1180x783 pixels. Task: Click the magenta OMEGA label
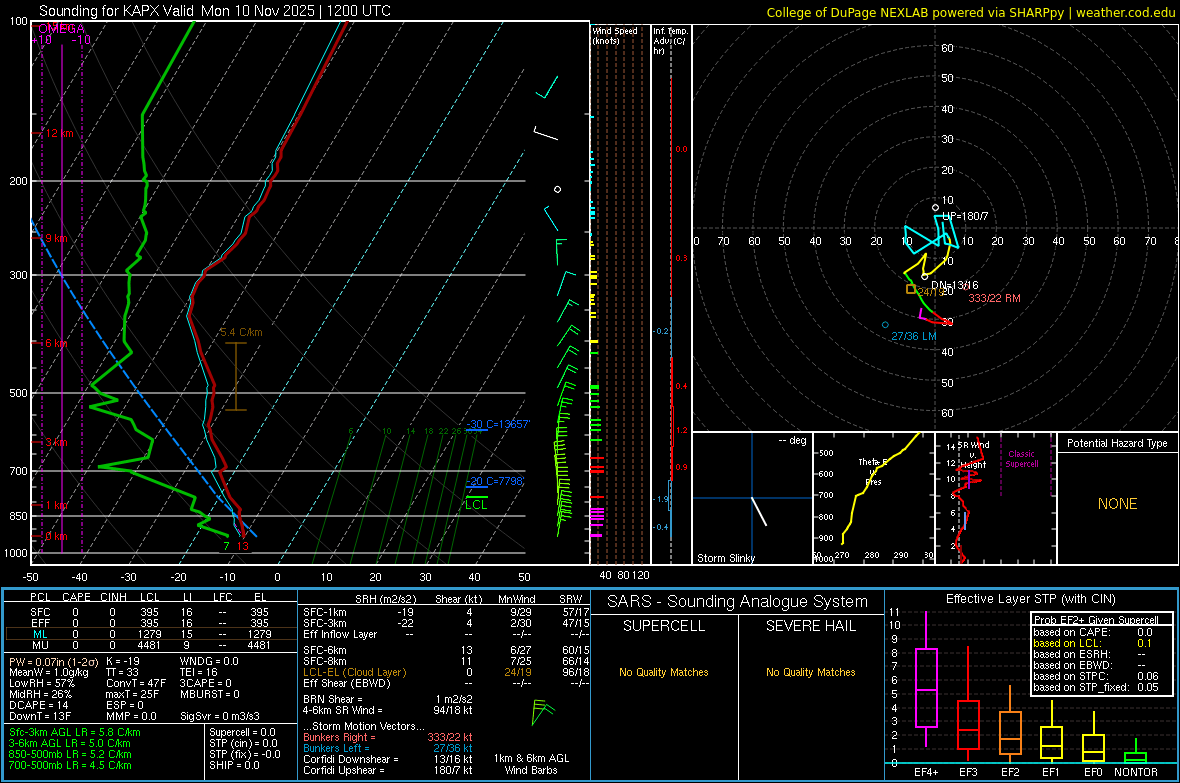pos(61,29)
